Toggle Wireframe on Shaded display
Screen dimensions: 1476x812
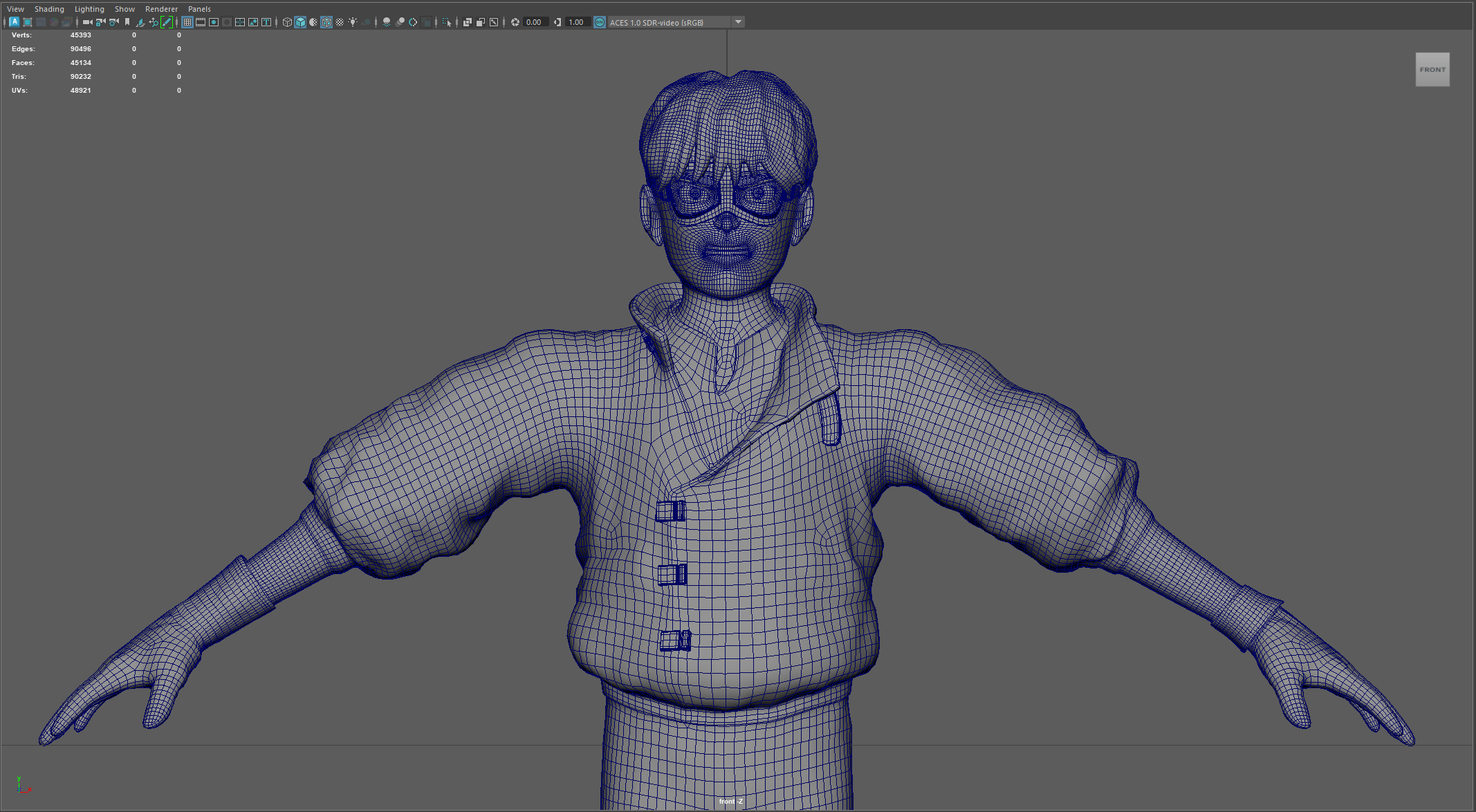coord(326,22)
